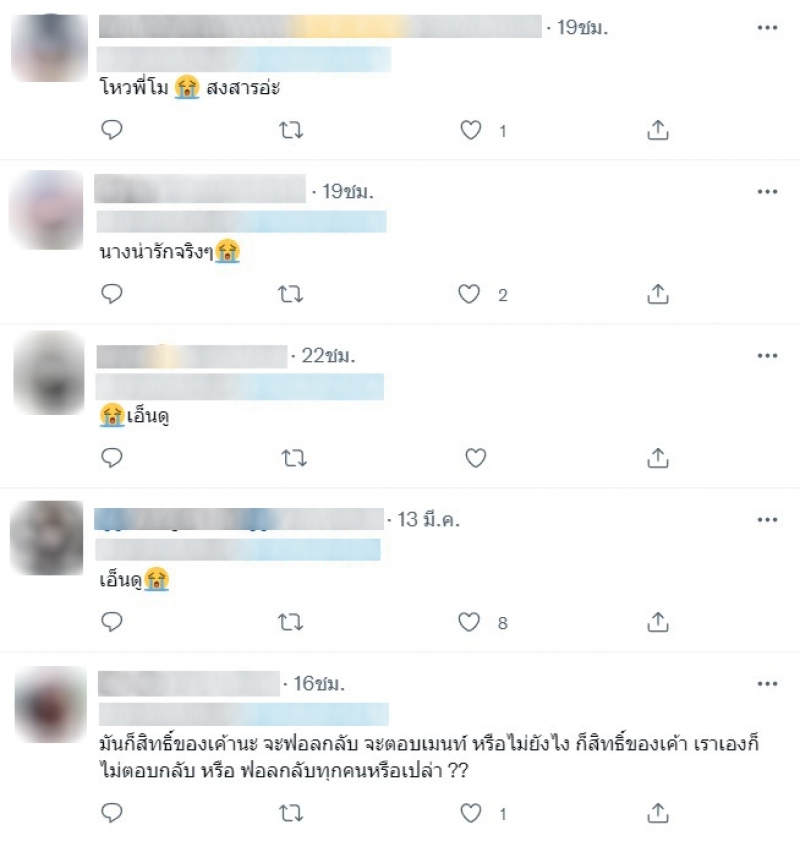Open more options on first tweet posted 19ชม.
This screenshot has width=800, height=841.
(767, 27)
